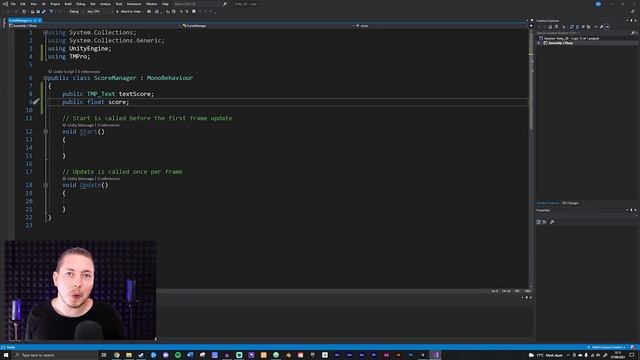Click the references CodeLens above ScoreManager class
Image resolution: width=640 pixels, height=360 pixels.
pyautogui.click(x=89, y=71)
